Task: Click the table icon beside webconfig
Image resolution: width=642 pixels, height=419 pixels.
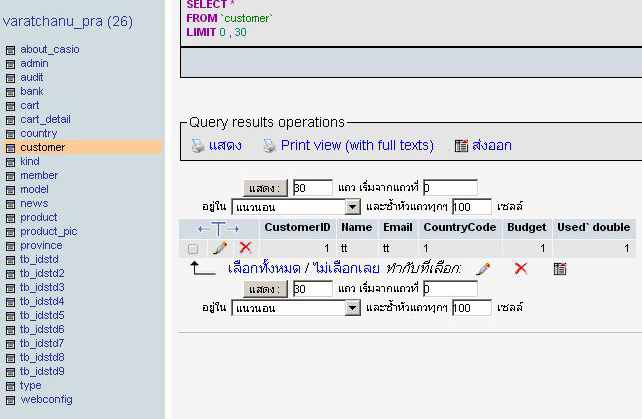Action: 11,400
